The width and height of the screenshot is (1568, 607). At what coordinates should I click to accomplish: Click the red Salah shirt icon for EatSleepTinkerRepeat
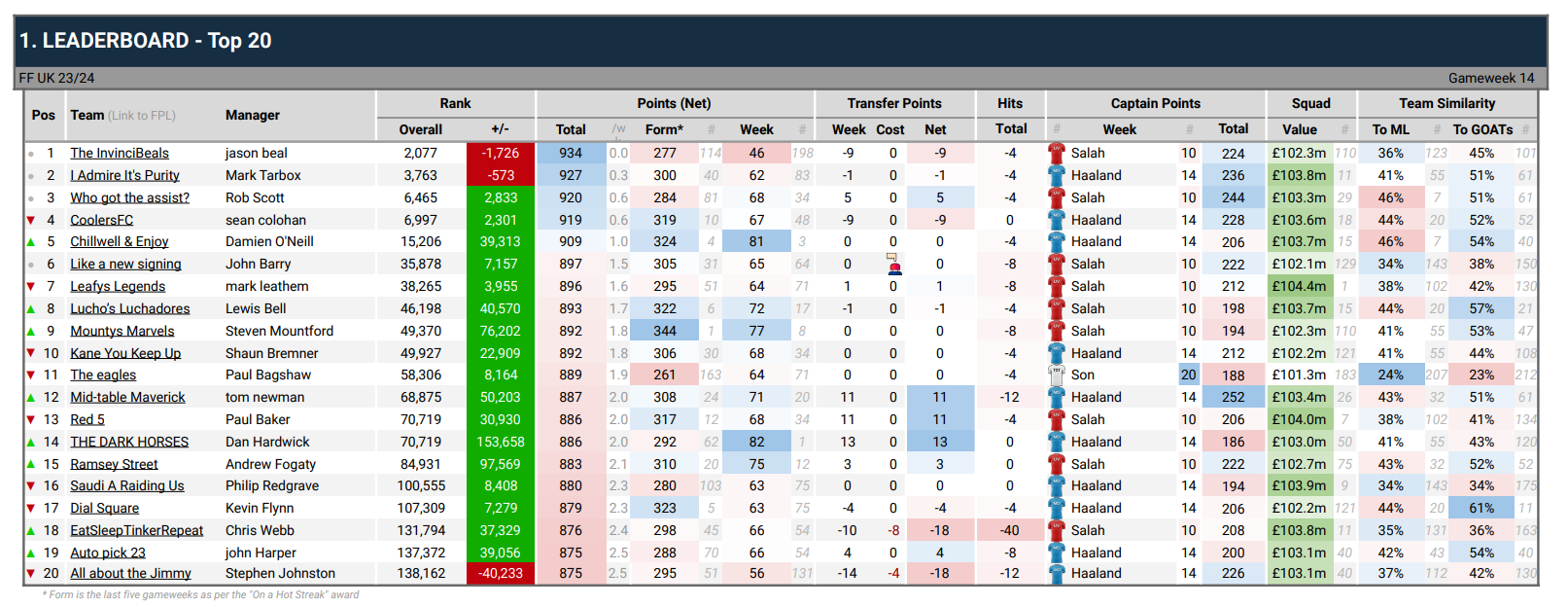point(1057,530)
